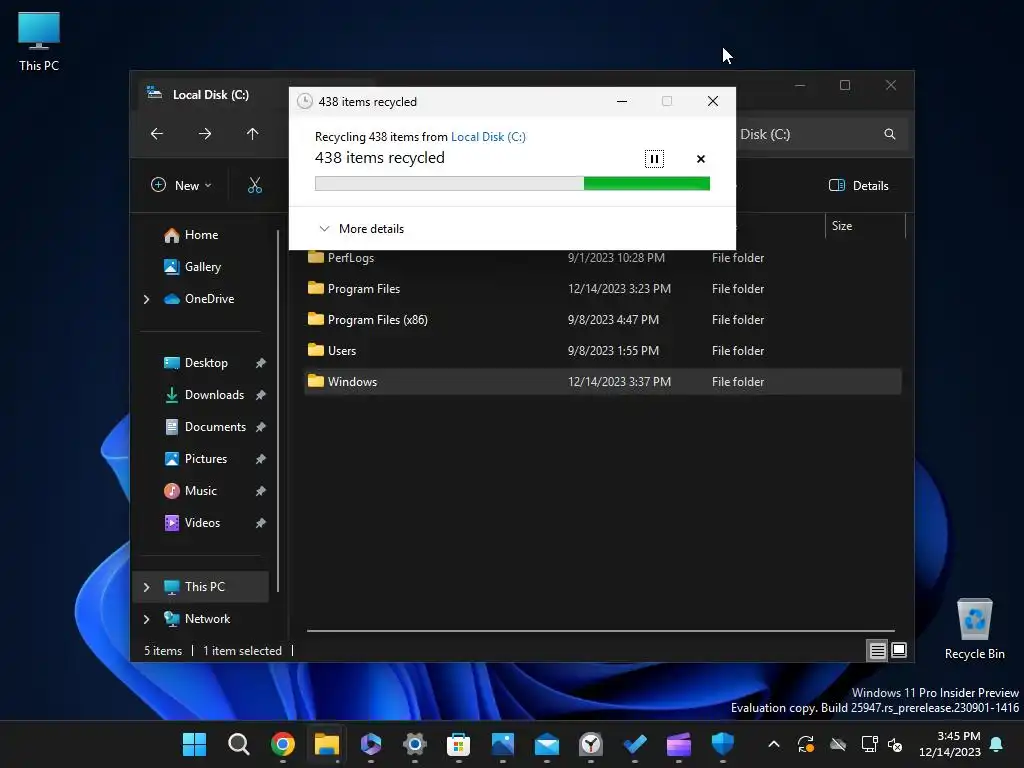Open Settings gear from taskbar

coord(415,744)
